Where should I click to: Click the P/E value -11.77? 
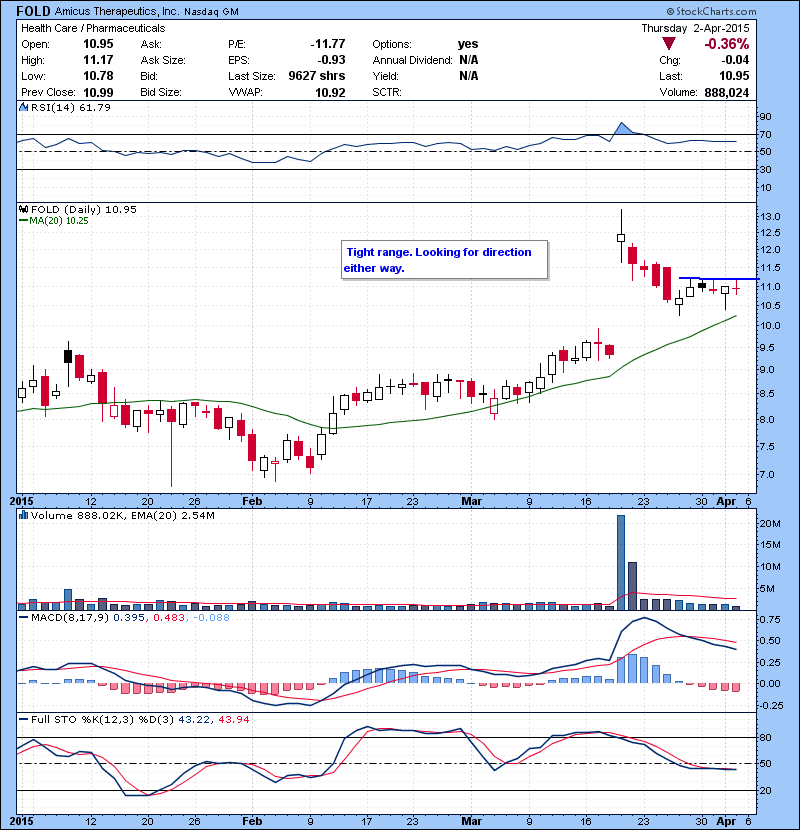pos(328,44)
